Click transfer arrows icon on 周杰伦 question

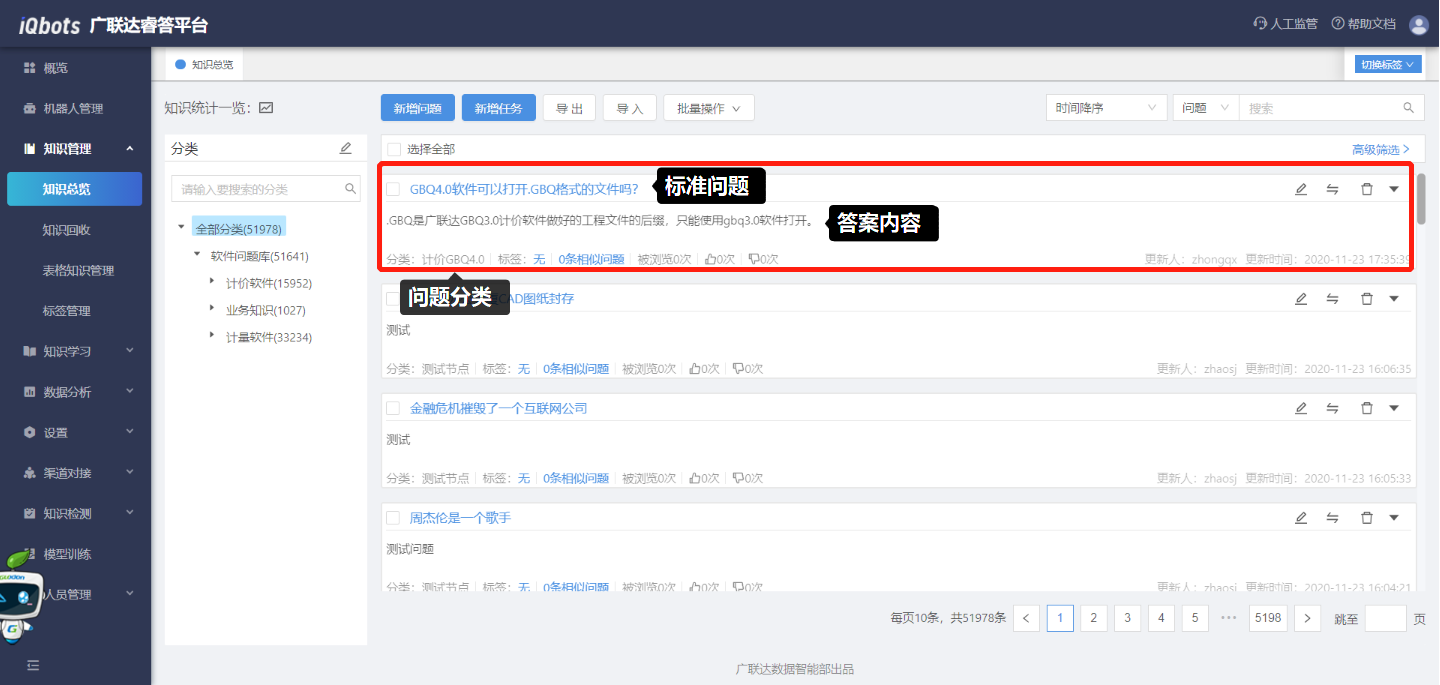click(1332, 518)
